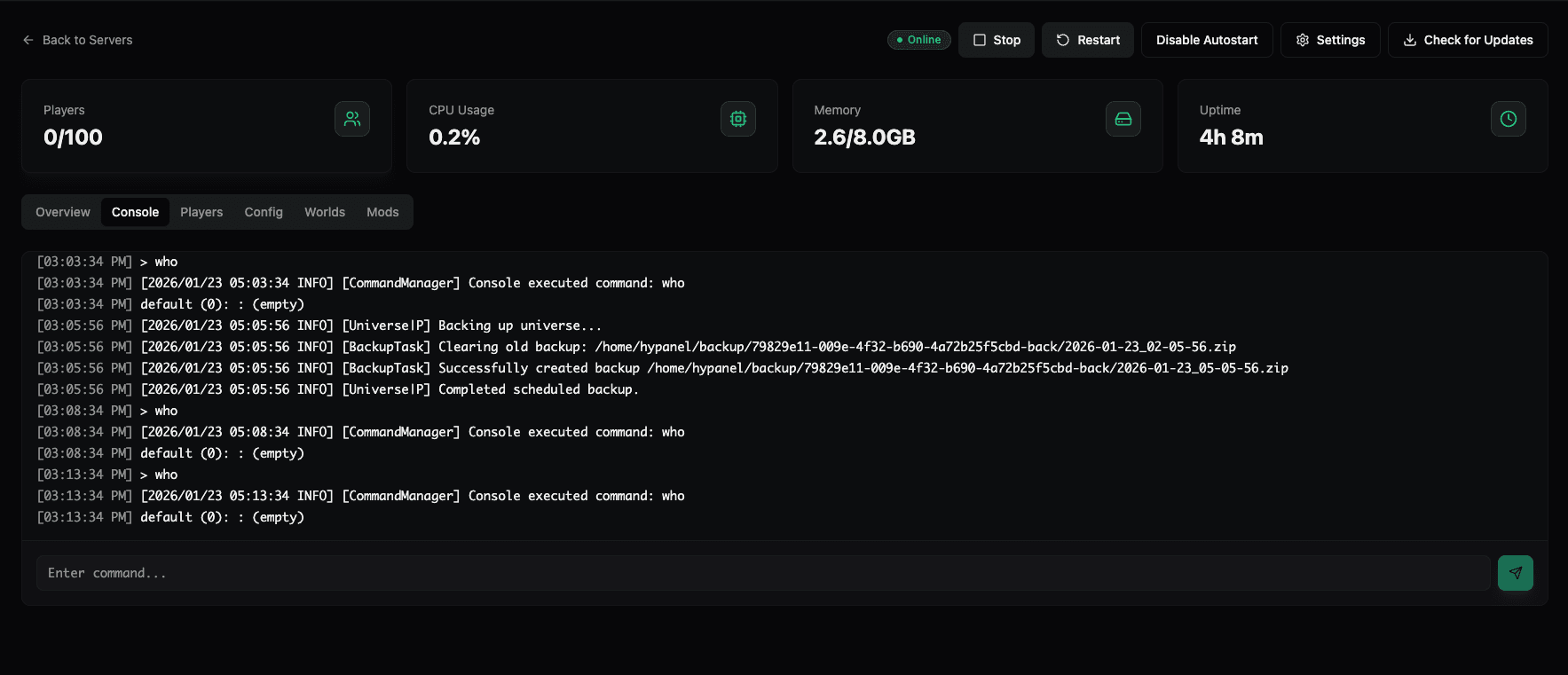Disable server autostart

(x=1207, y=40)
